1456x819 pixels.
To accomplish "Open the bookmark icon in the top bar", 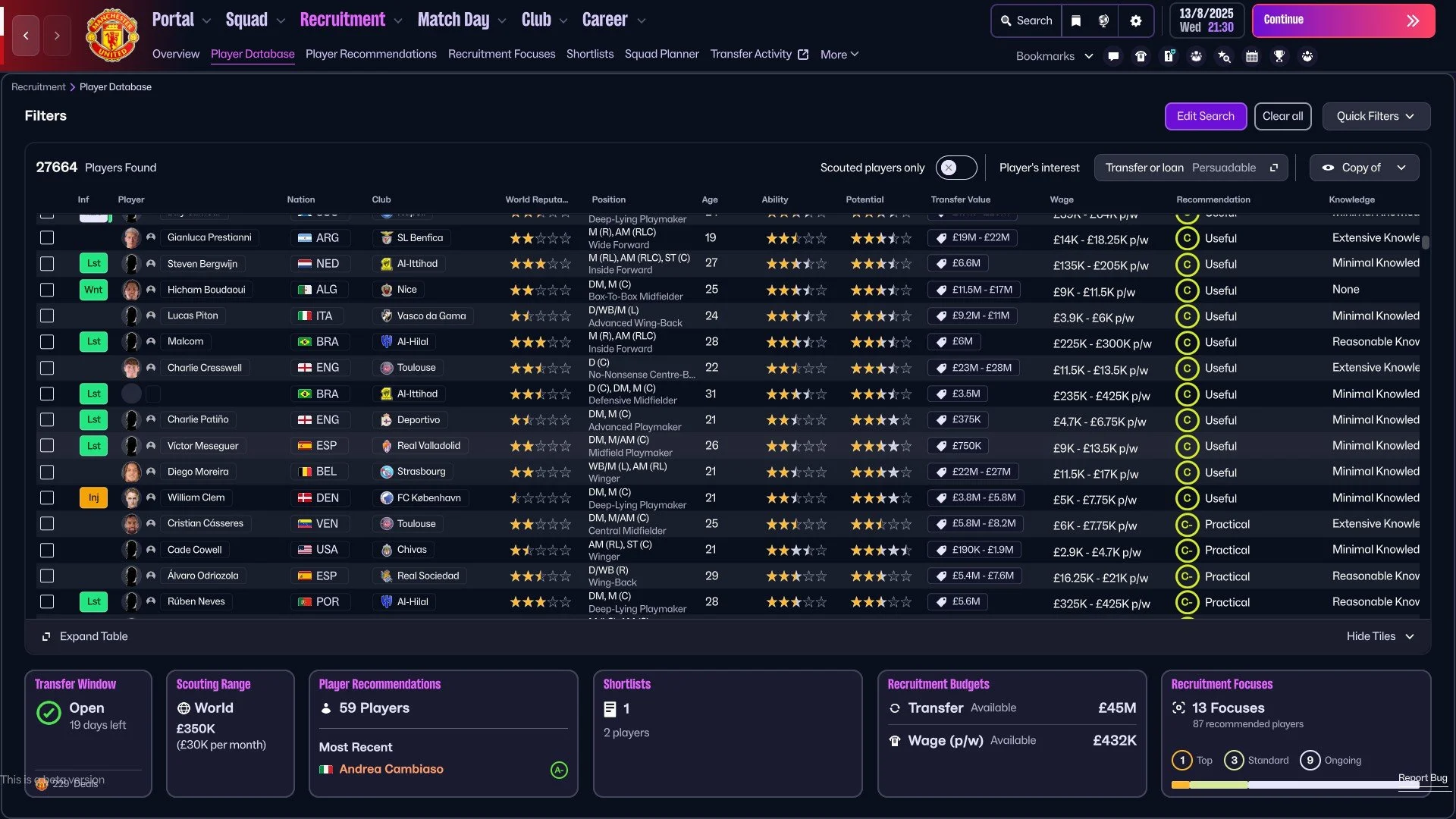I will pyautogui.click(x=1076, y=20).
